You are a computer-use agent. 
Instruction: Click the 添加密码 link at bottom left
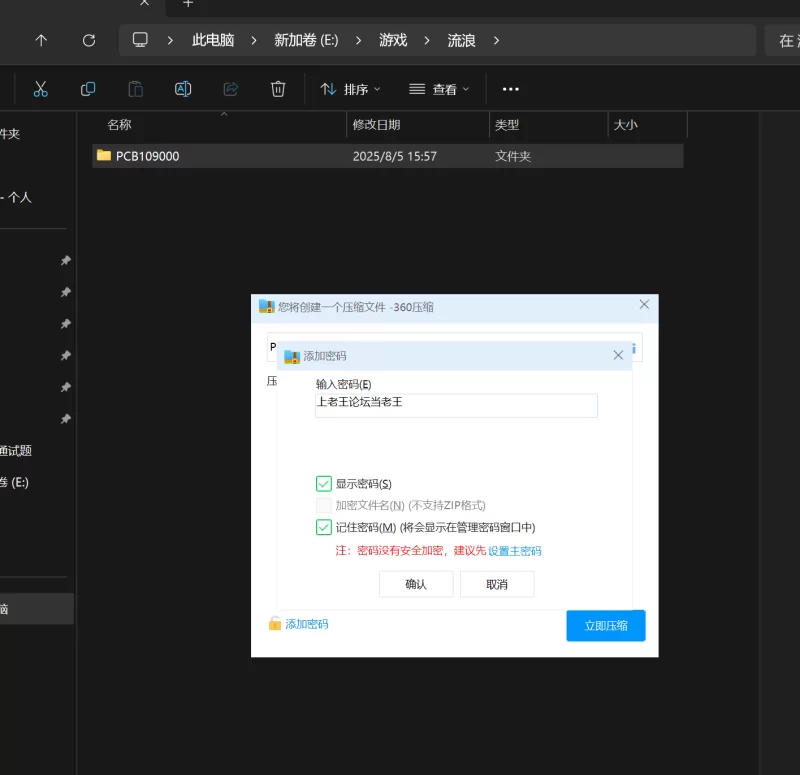(x=307, y=624)
